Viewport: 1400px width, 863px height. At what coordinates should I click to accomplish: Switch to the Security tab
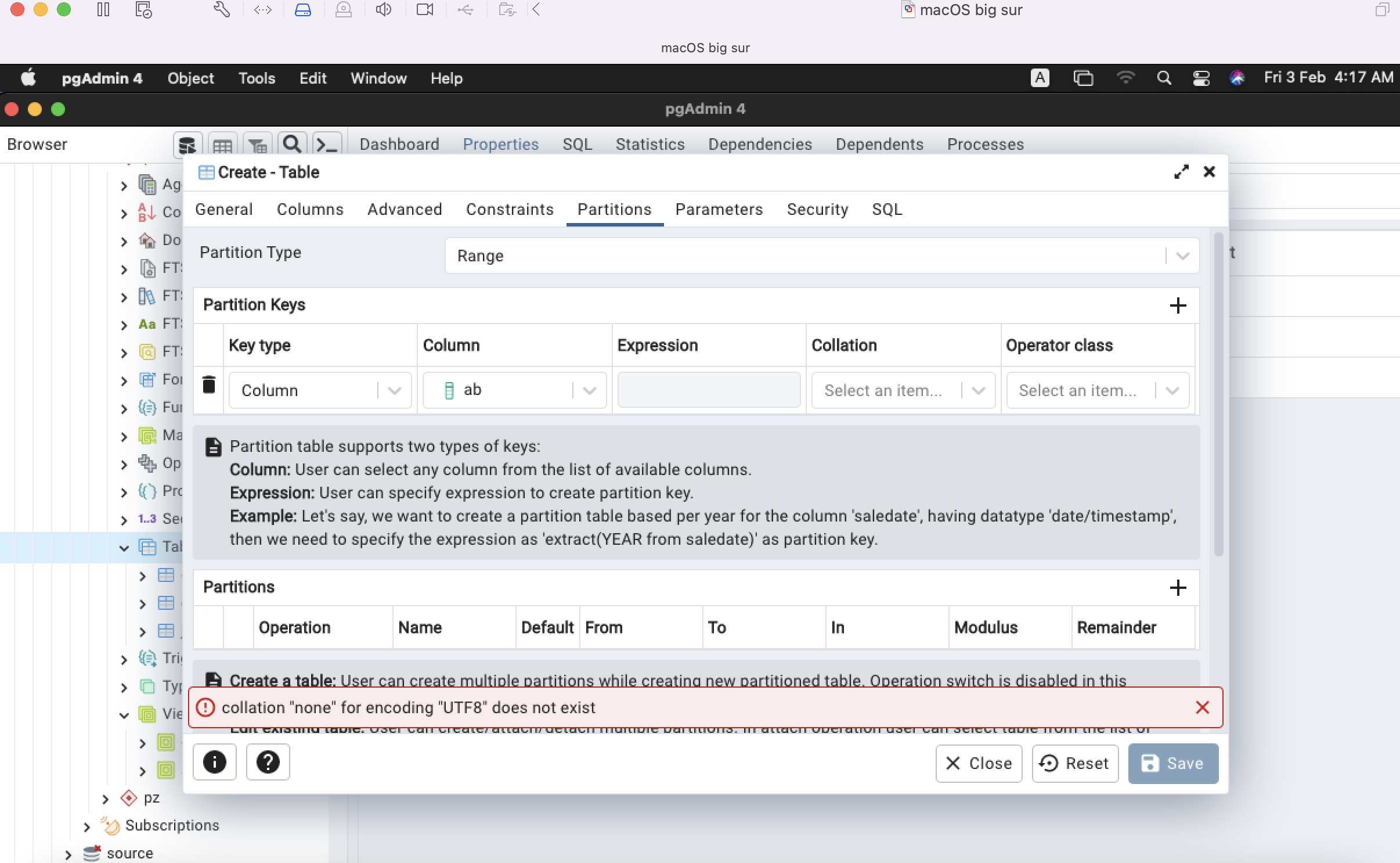pyautogui.click(x=817, y=210)
